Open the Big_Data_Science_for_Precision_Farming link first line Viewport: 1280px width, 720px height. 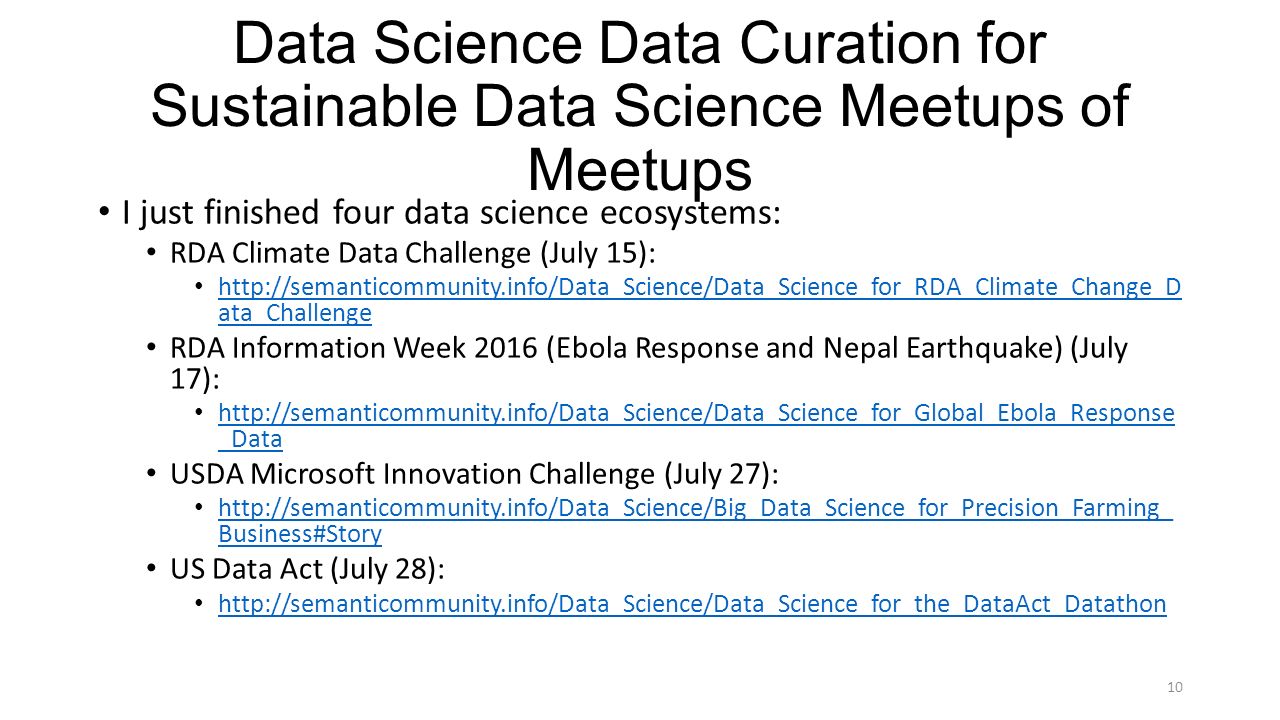point(695,507)
